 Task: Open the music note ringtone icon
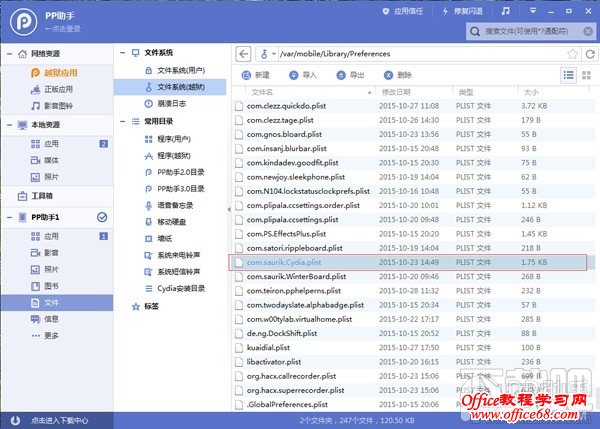click(505, 11)
